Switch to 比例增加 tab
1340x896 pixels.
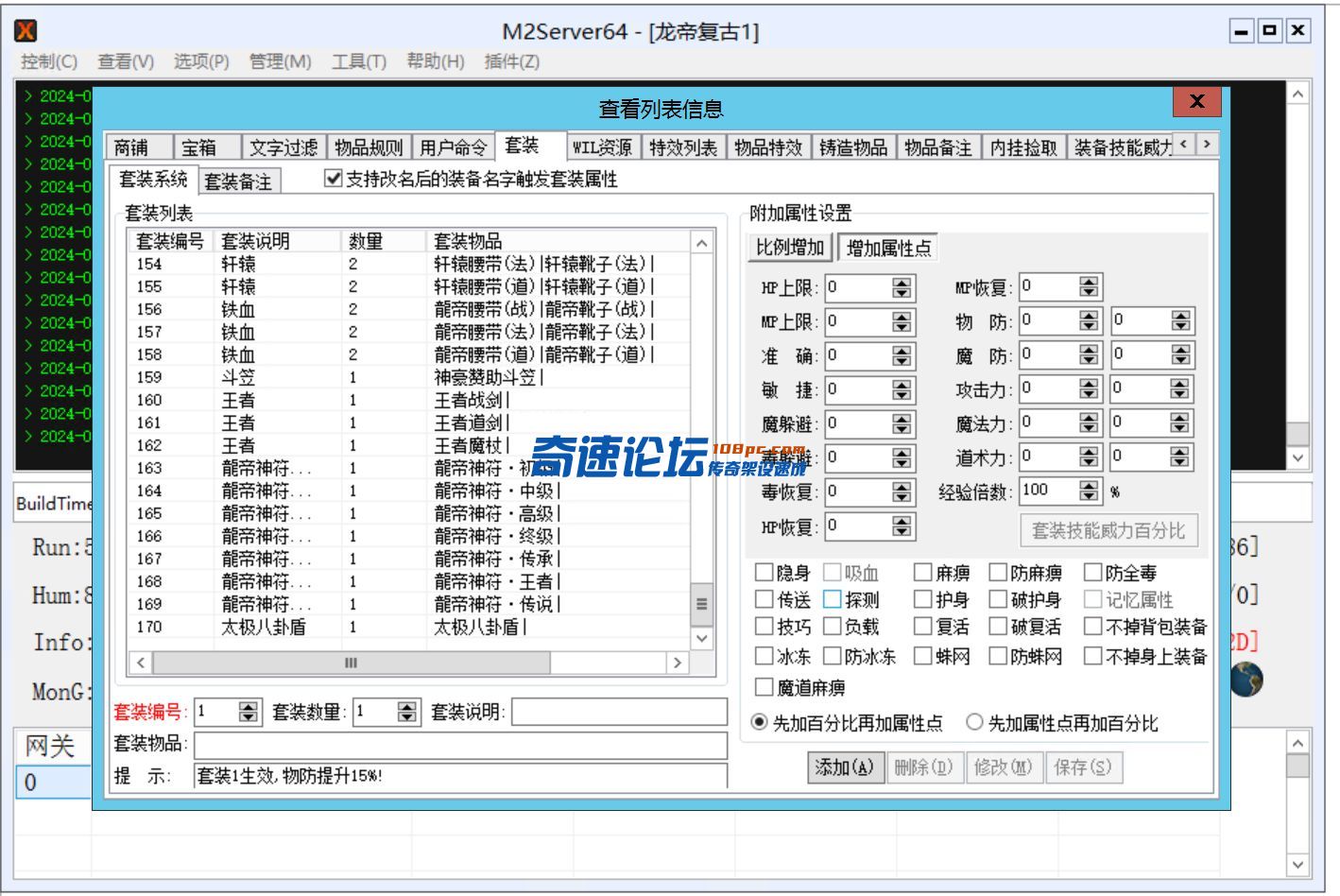click(x=790, y=248)
